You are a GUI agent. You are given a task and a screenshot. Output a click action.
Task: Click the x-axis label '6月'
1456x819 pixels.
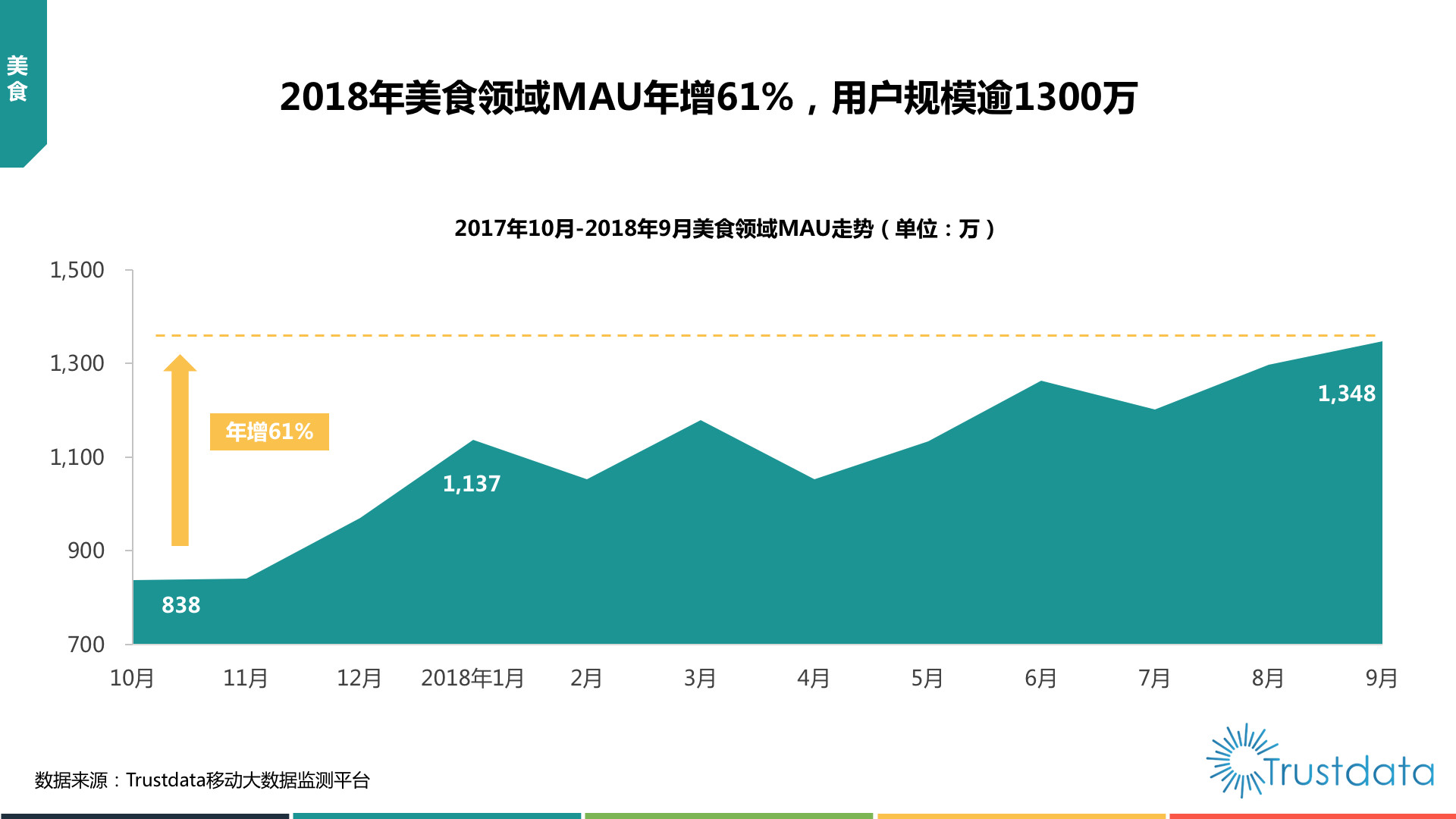pyautogui.click(x=1041, y=678)
